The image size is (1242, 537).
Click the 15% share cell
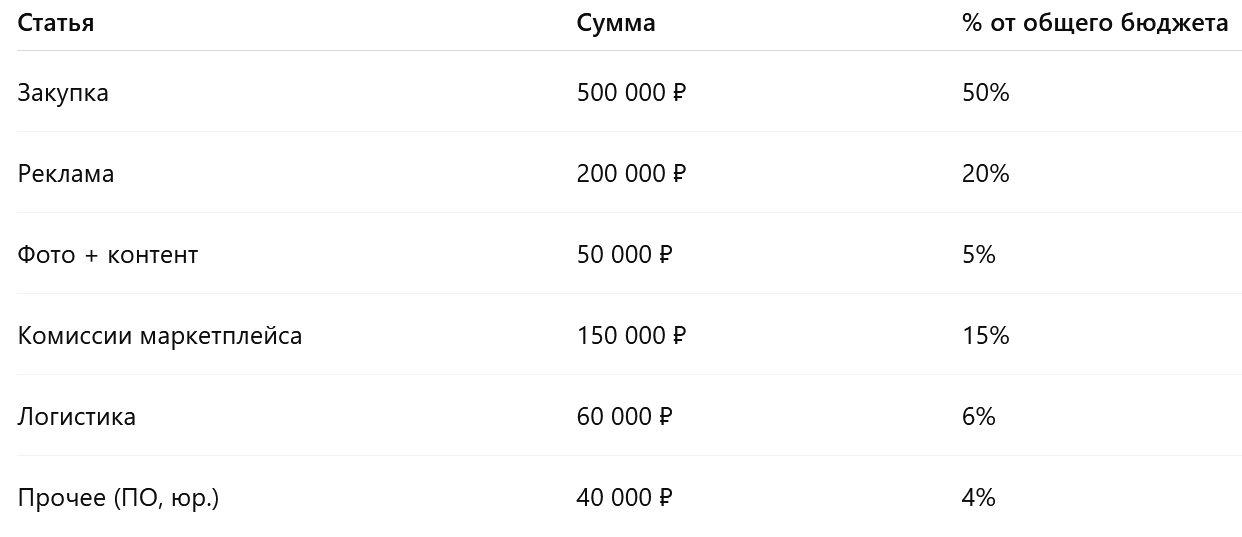(986, 336)
